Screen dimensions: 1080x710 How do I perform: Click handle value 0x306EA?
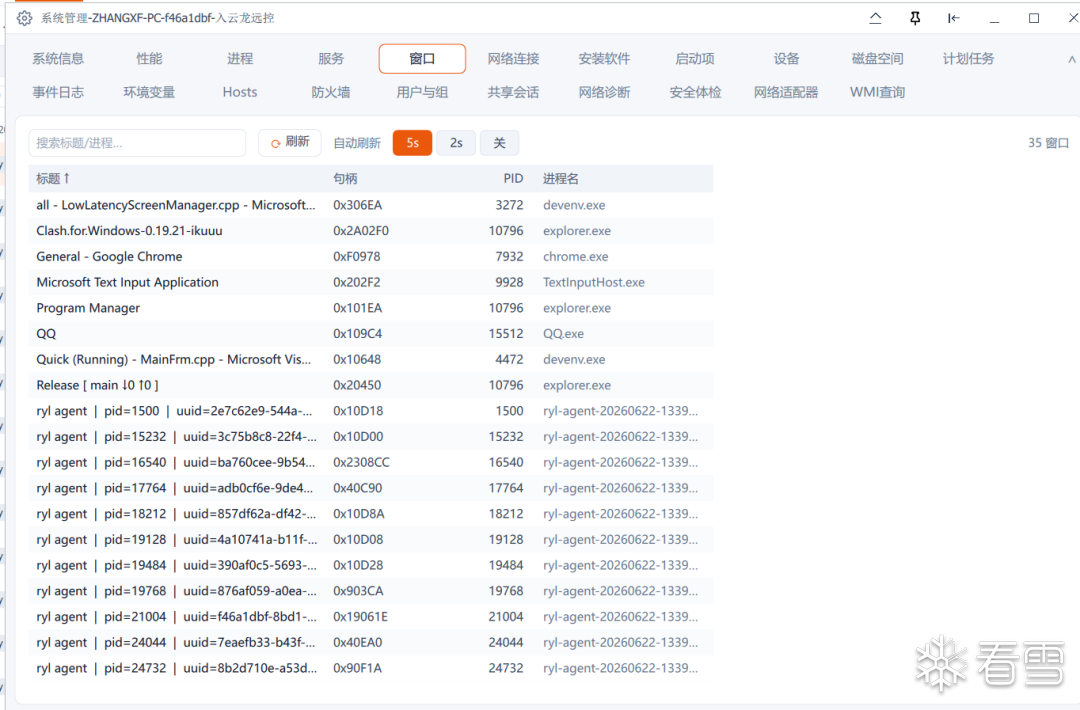click(x=357, y=205)
